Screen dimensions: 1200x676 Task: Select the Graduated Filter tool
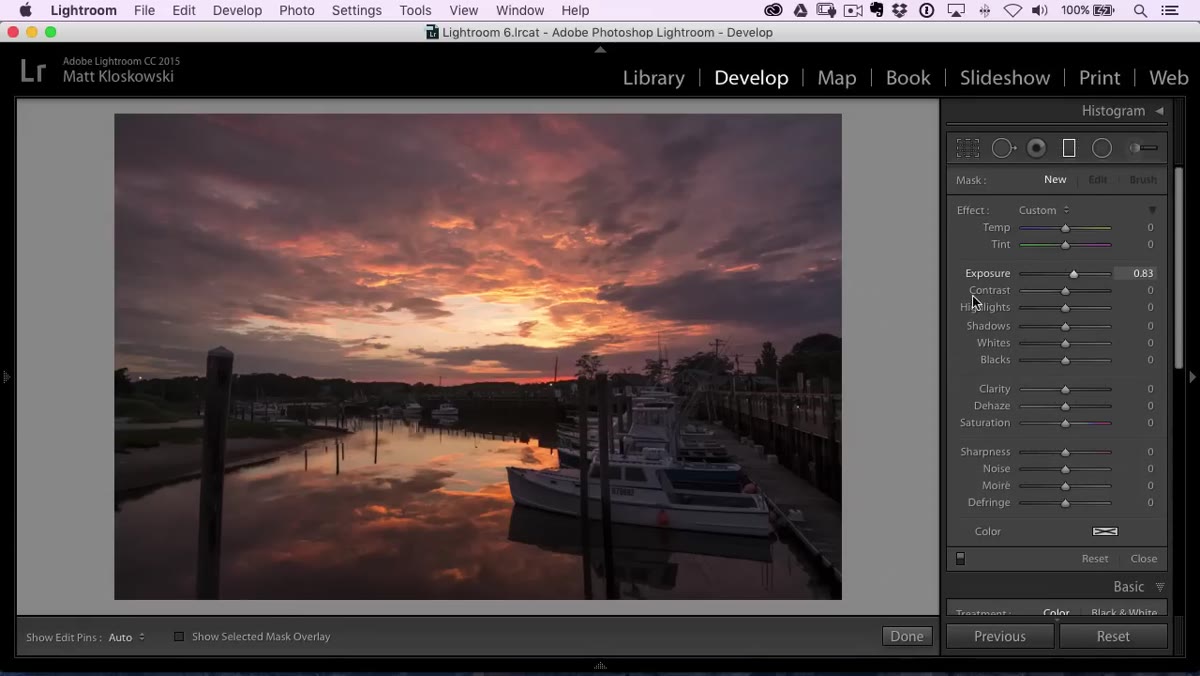point(1069,148)
